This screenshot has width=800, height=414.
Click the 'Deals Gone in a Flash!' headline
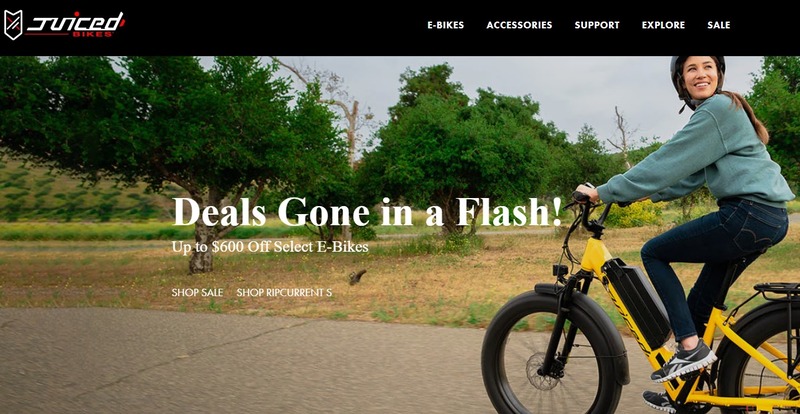[x=367, y=212]
